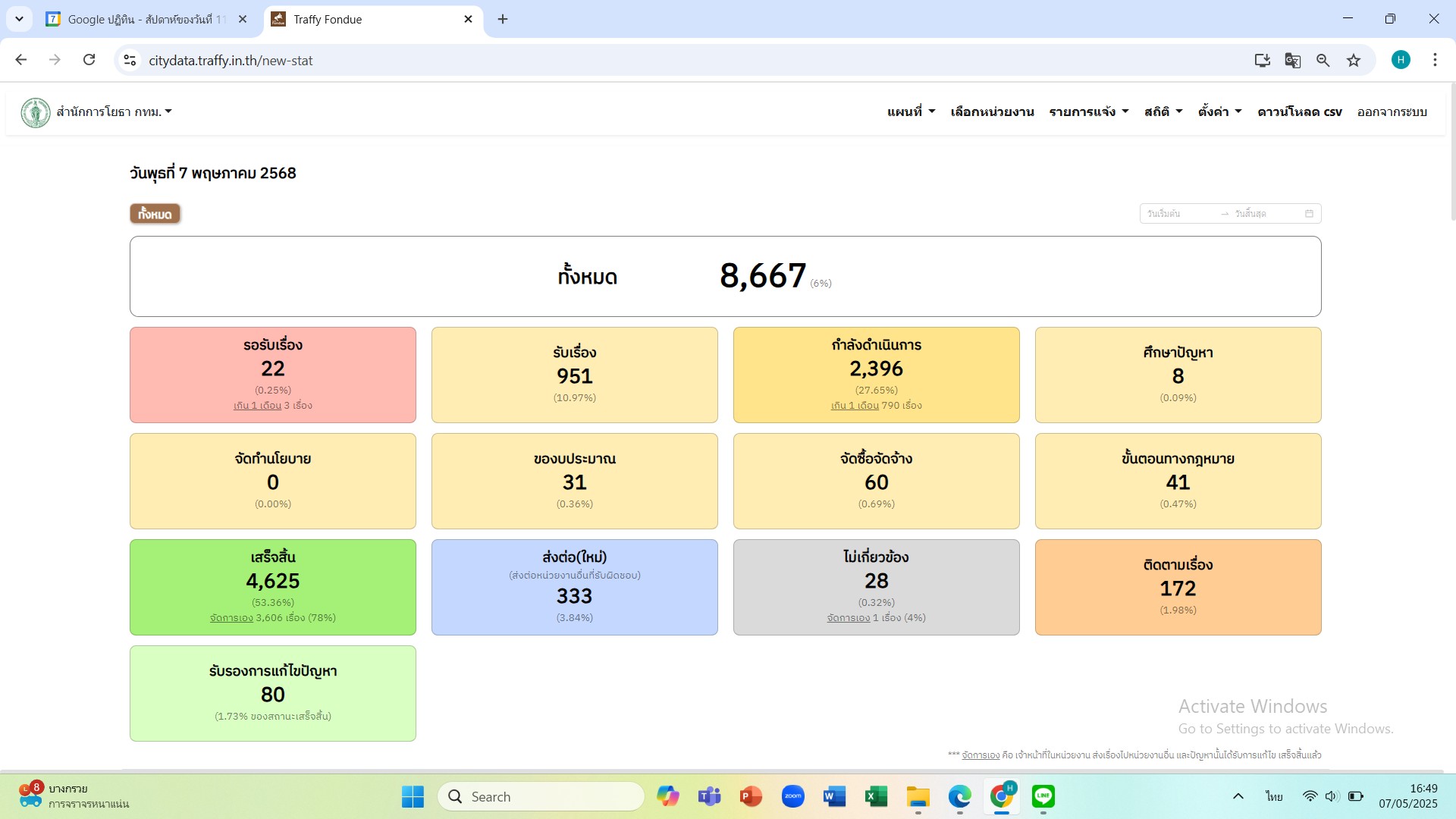Image resolution: width=1456 pixels, height=819 pixels.
Task: Close the Traffy Fondue tab
Action: [x=468, y=19]
